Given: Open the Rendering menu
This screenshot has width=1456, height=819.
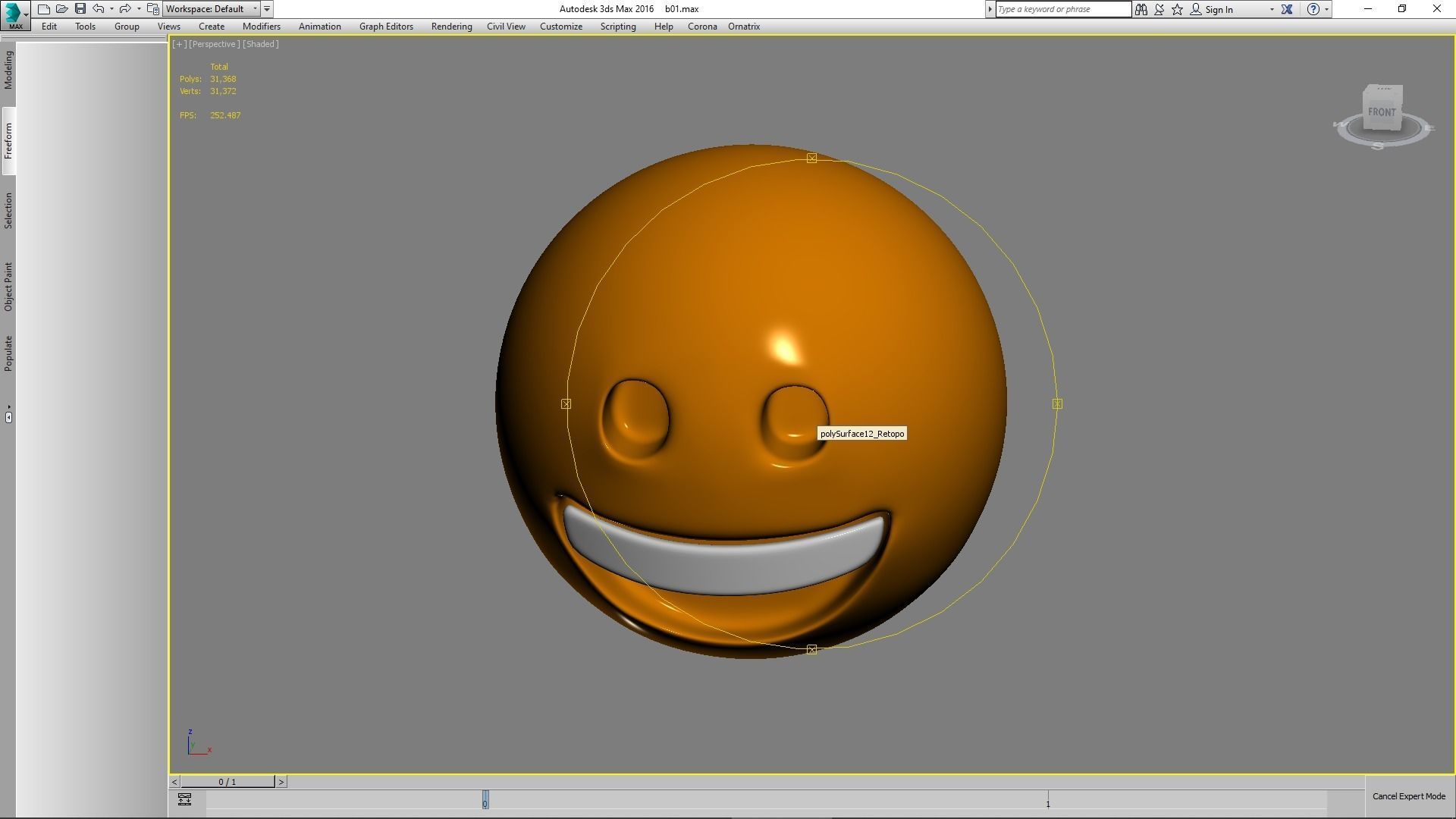Looking at the screenshot, I should pyautogui.click(x=451, y=27).
